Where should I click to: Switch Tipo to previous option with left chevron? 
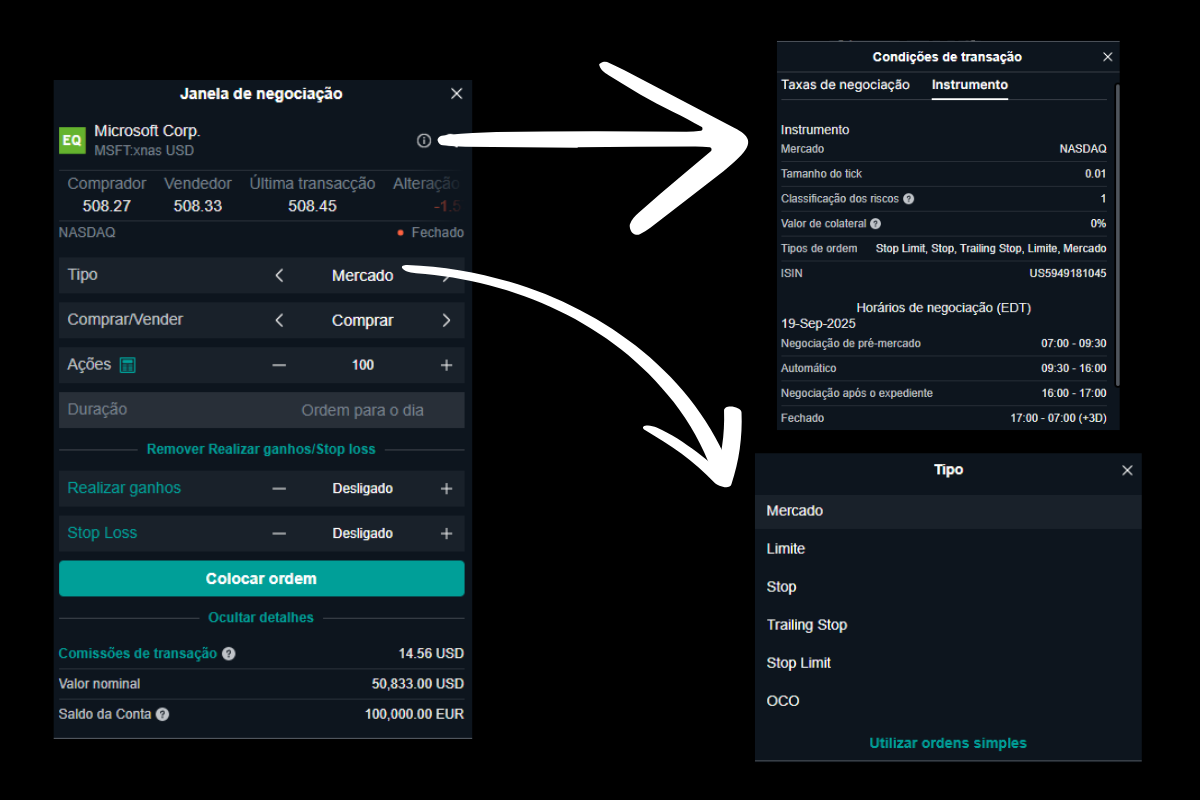pos(279,275)
